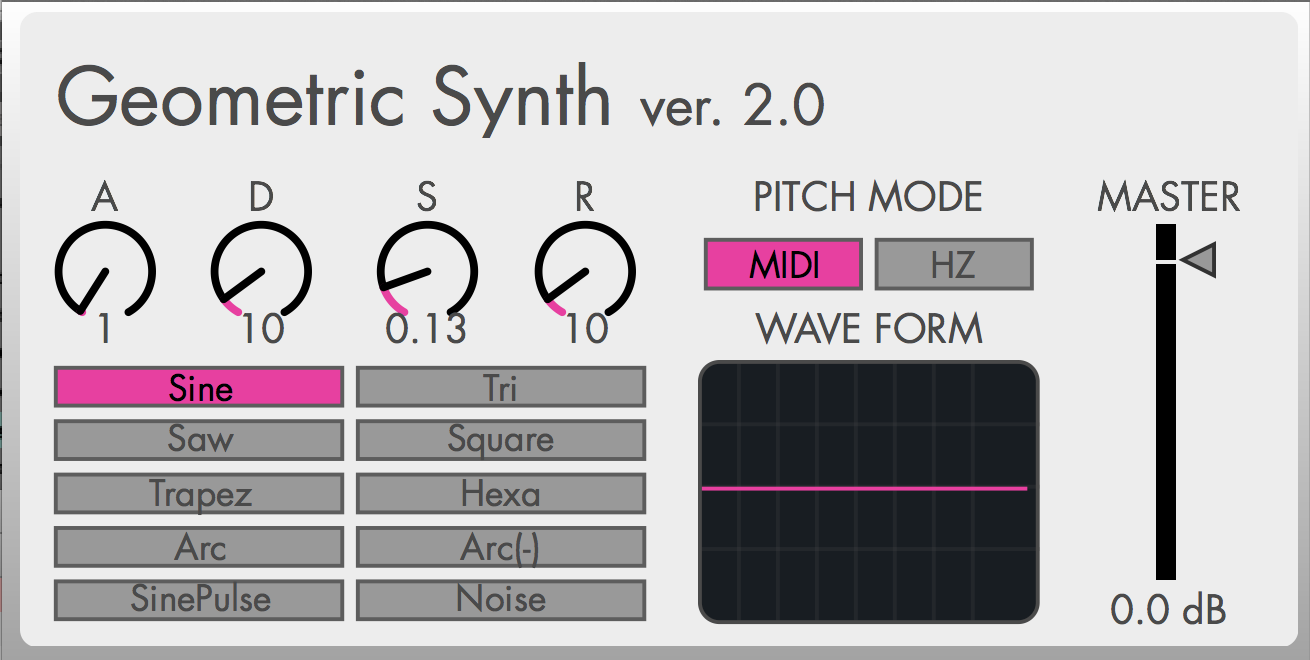Choose the Square waveform
This screenshot has height=660, width=1310.
[501, 440]
